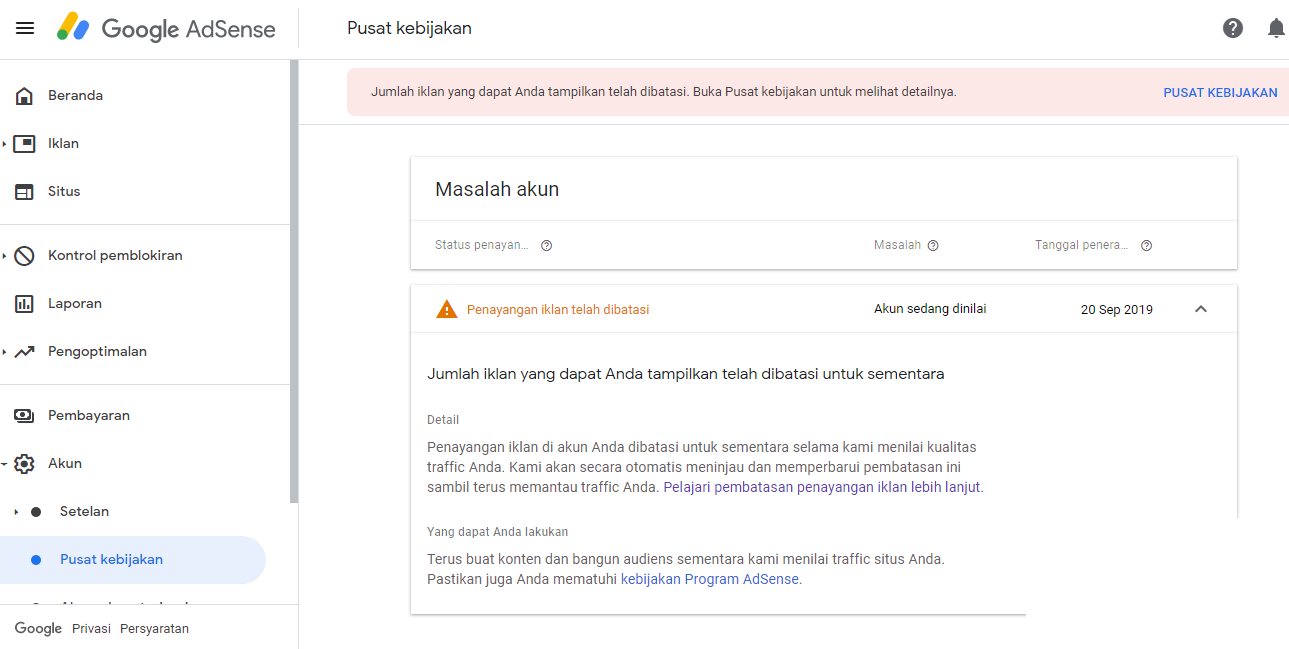1289x649 pixels.
Task: Select the Situs sidebar icon
Action: click(23, 191)
